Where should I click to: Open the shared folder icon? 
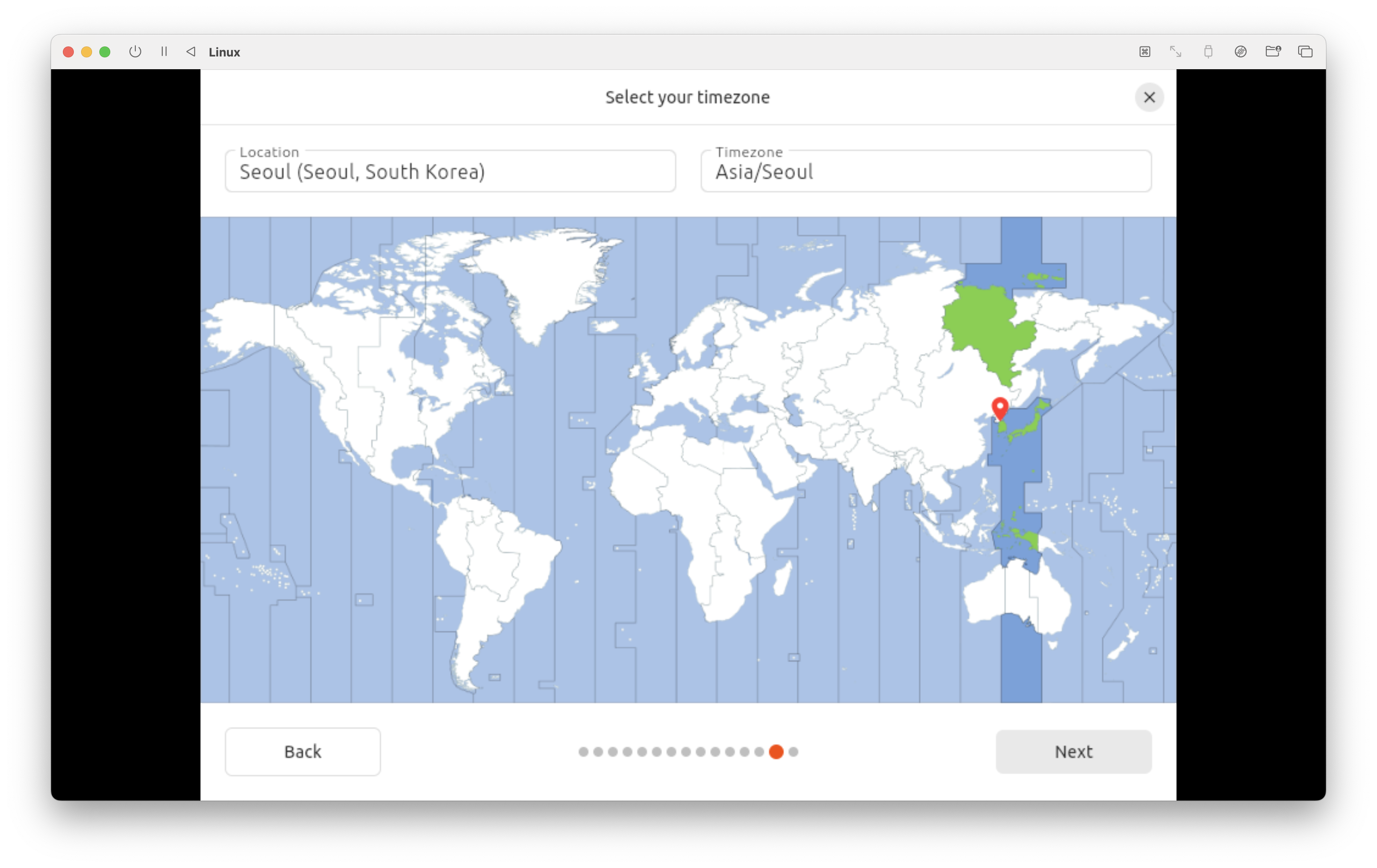[x=1273, y=52]
